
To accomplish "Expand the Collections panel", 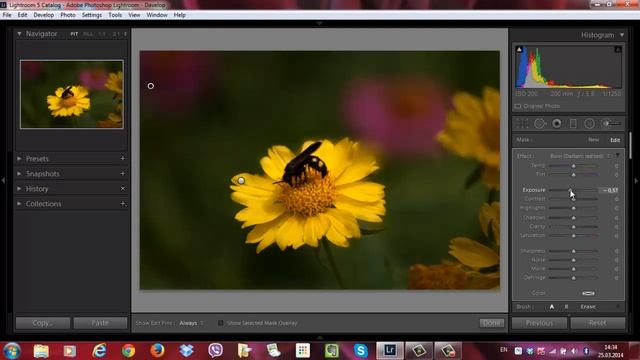I will tap(19, 204).
